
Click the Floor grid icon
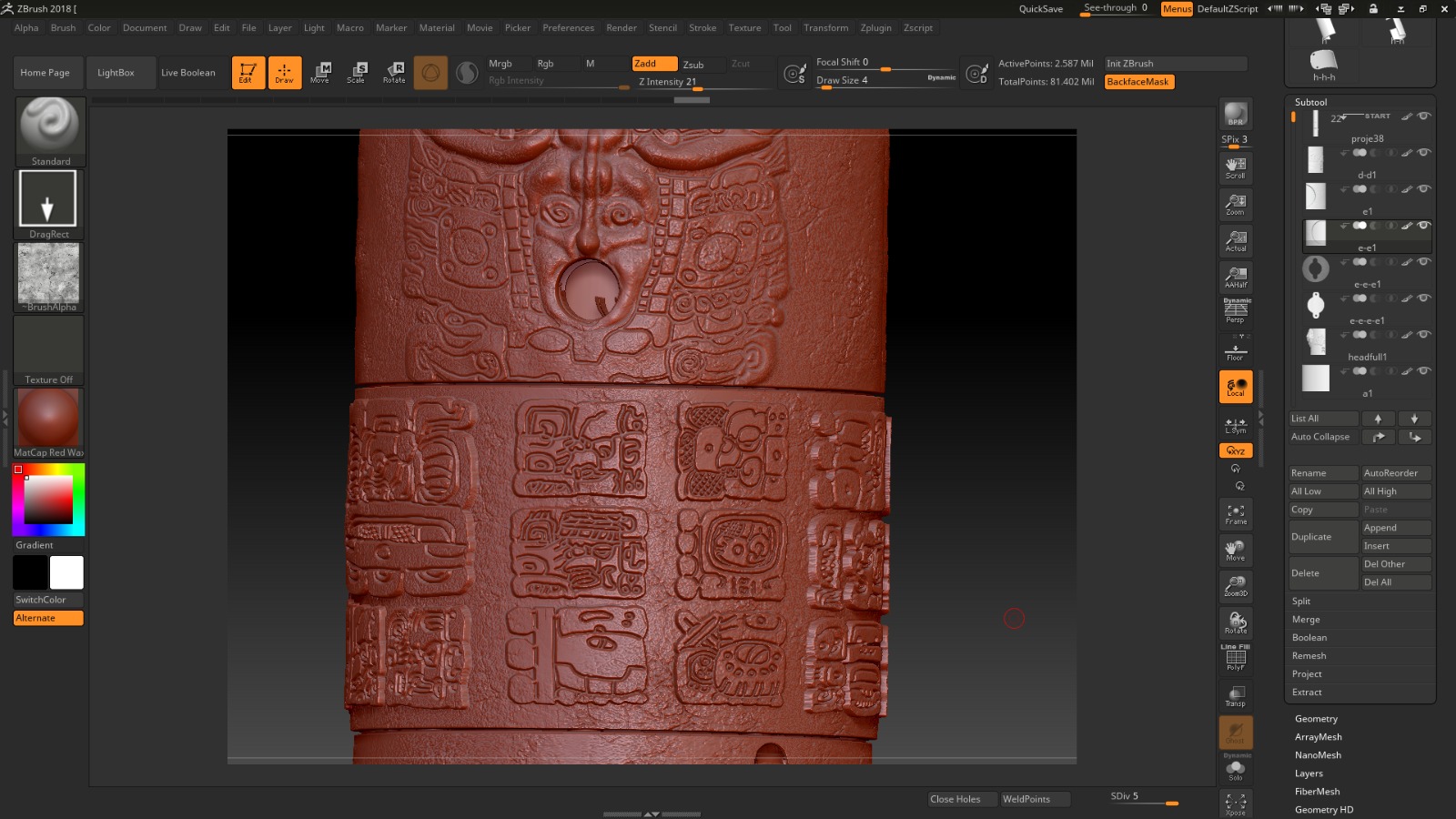coord(1235,351)
